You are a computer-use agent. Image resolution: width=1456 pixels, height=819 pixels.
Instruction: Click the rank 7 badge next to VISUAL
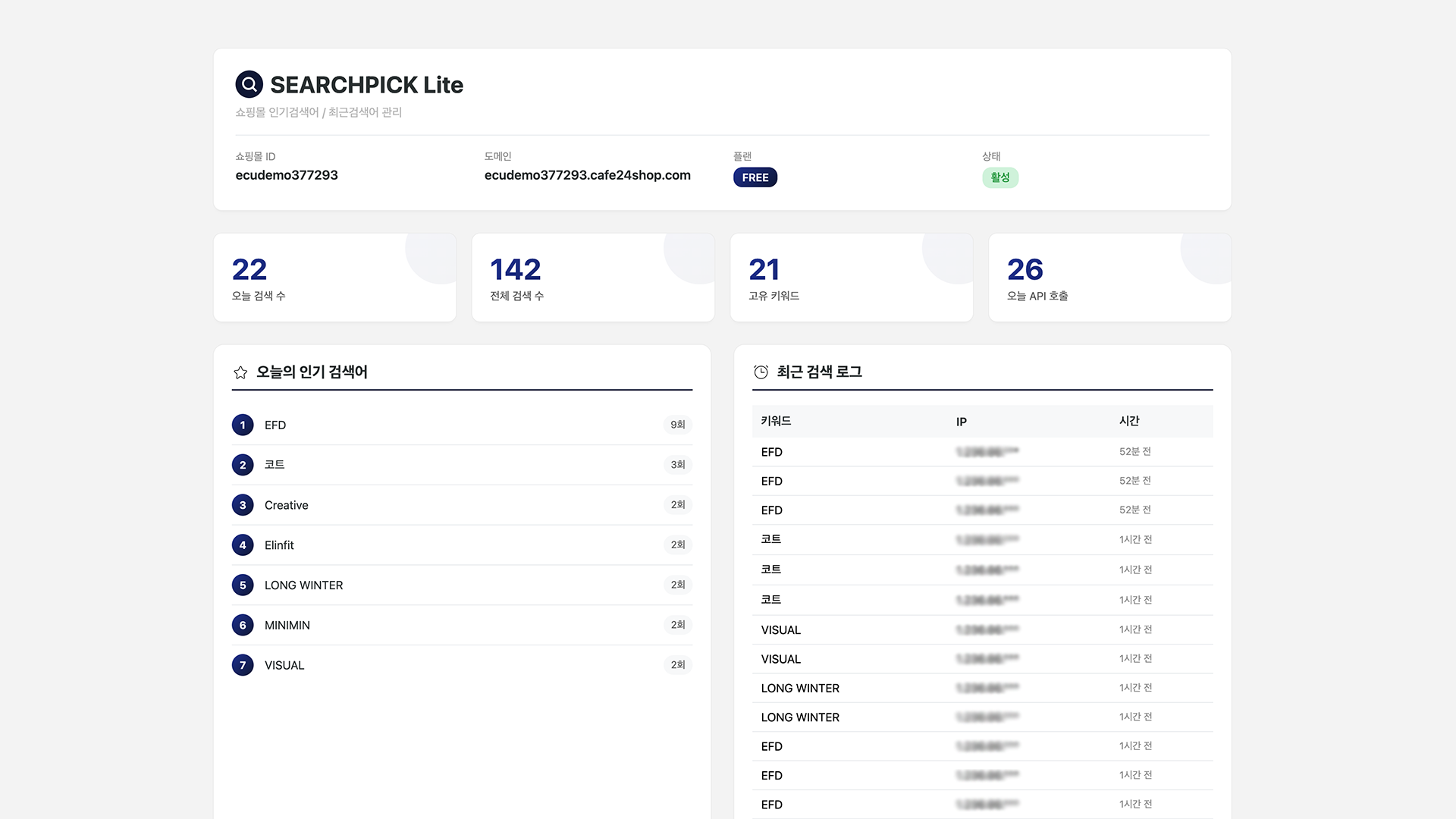243,665
